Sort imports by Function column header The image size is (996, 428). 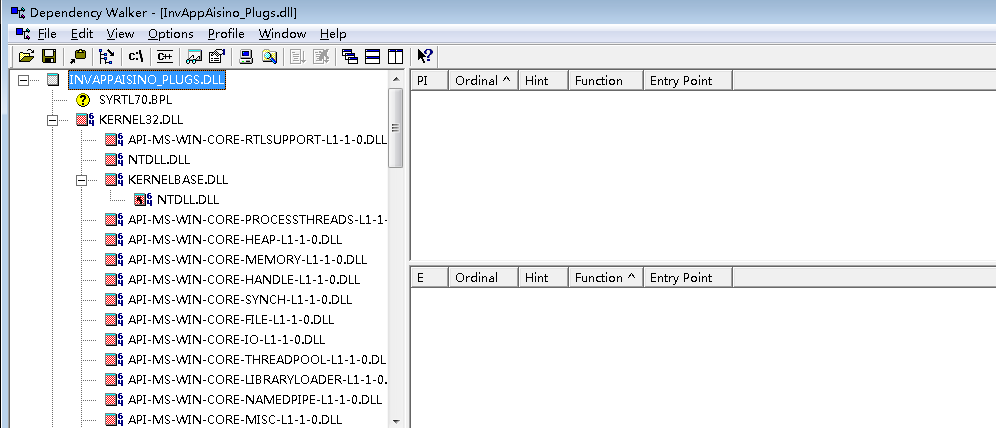tap(605, 81)
